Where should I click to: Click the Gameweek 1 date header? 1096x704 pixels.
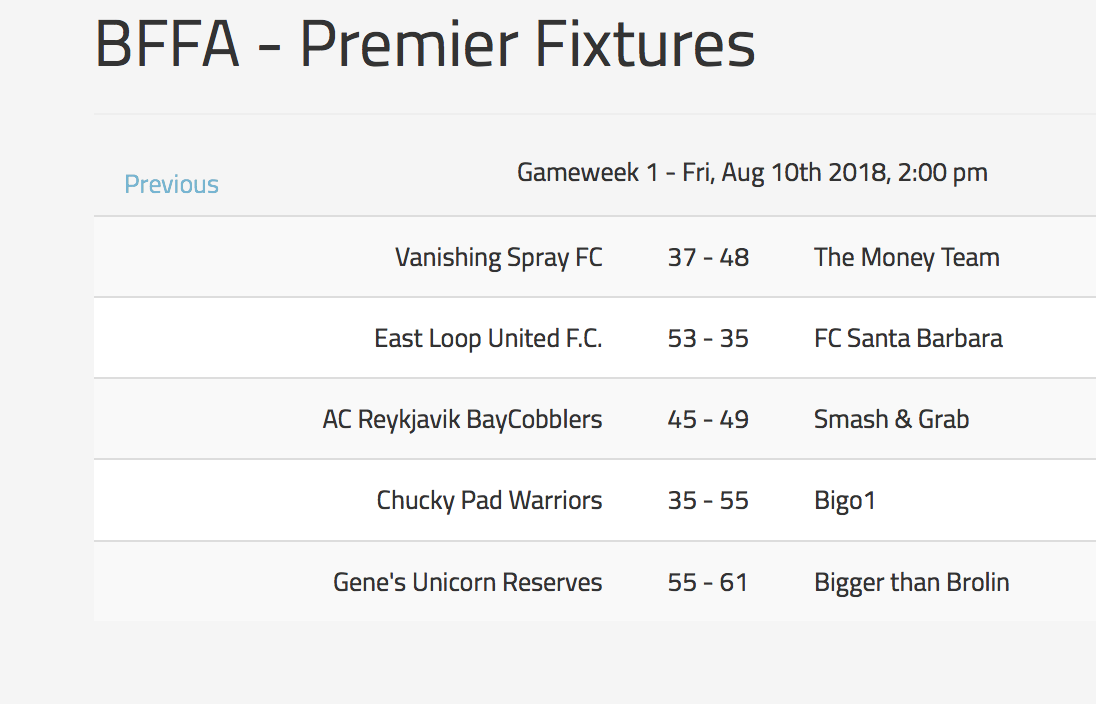coord(752,173)
